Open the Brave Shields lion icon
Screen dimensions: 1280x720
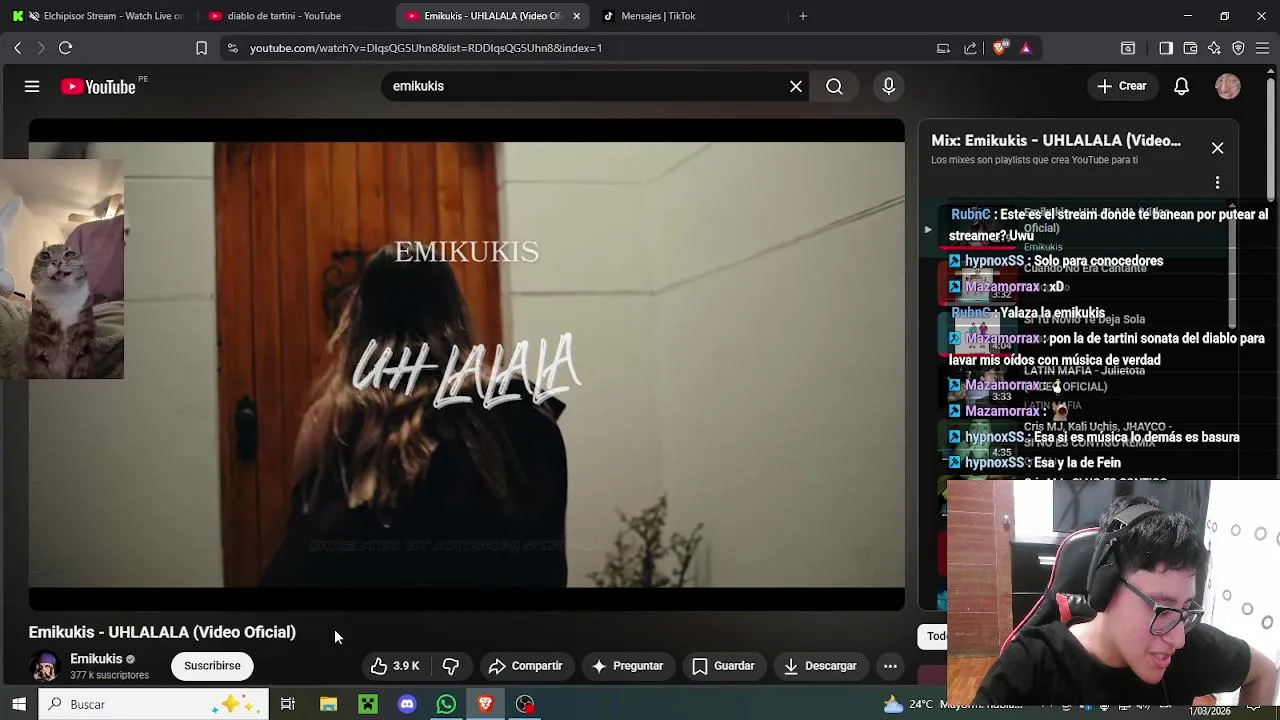[999, 48]
